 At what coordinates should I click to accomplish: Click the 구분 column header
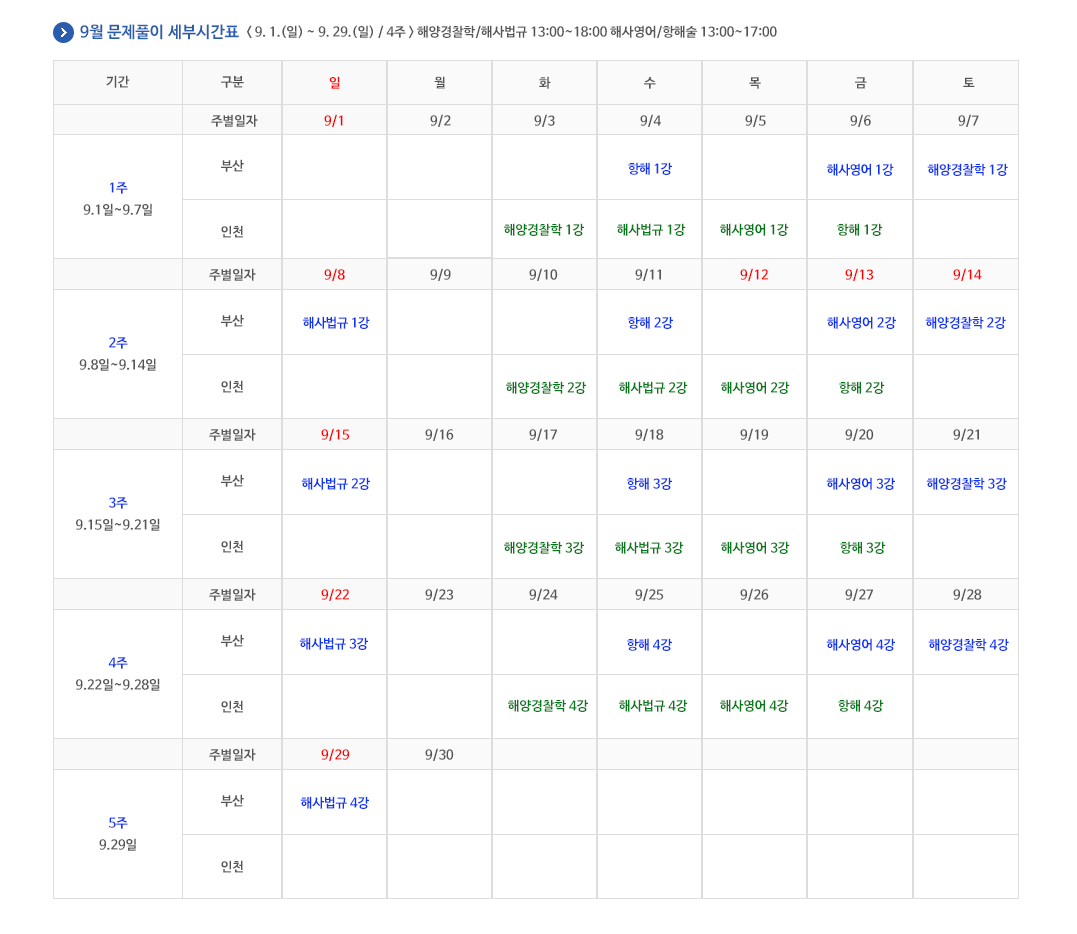tap(232, 82)
